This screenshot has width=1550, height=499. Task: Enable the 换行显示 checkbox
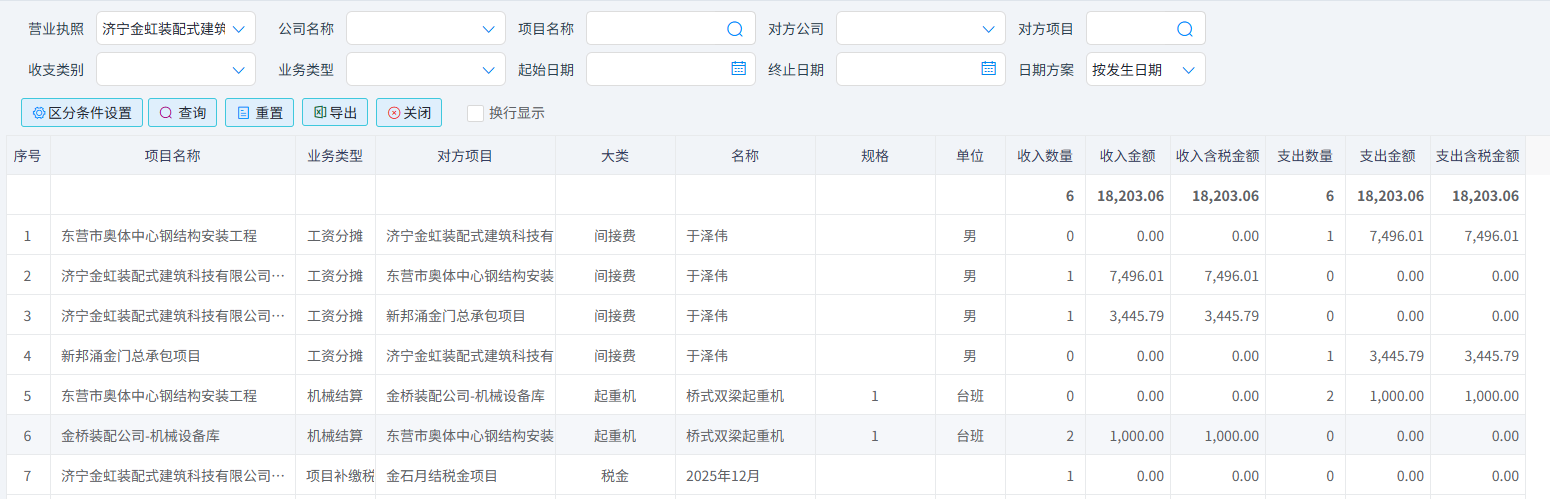(475, 113)
